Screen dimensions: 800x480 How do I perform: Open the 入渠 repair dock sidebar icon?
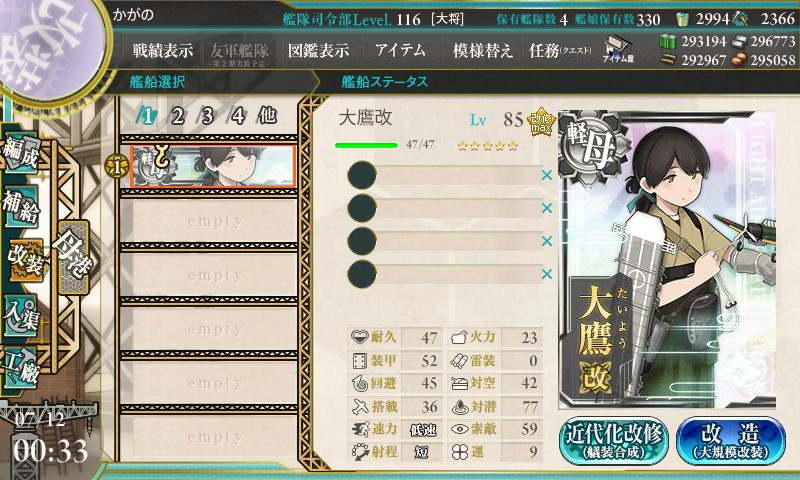coord(21,316)
